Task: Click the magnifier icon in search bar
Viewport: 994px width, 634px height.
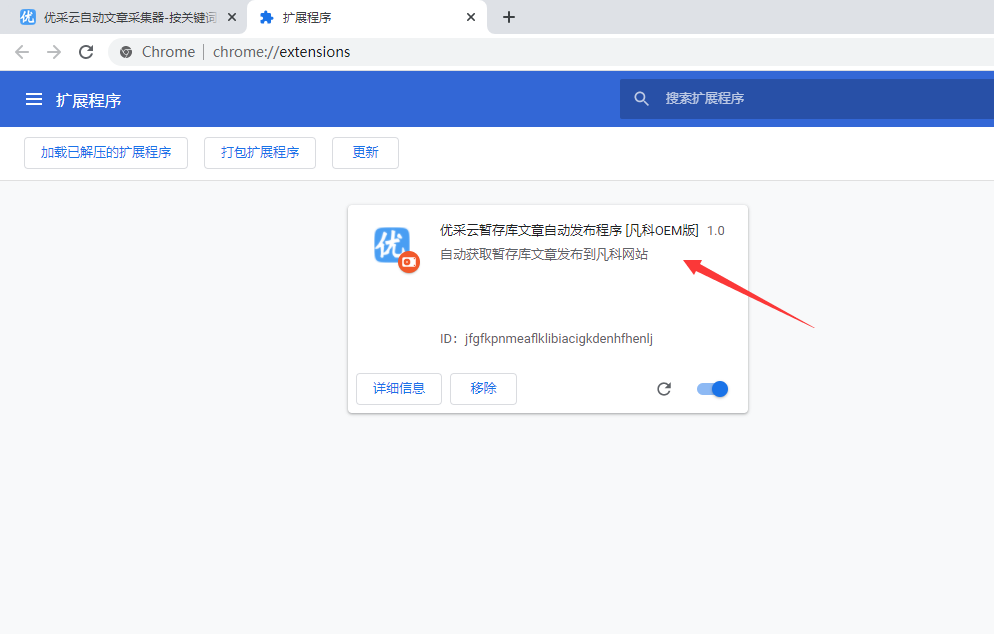Action: click(642, 99)
